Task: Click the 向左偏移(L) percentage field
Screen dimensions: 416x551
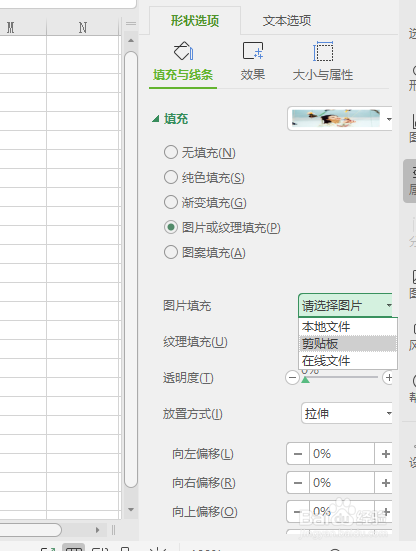Action: pyautogui.click(x=342, y=454)
